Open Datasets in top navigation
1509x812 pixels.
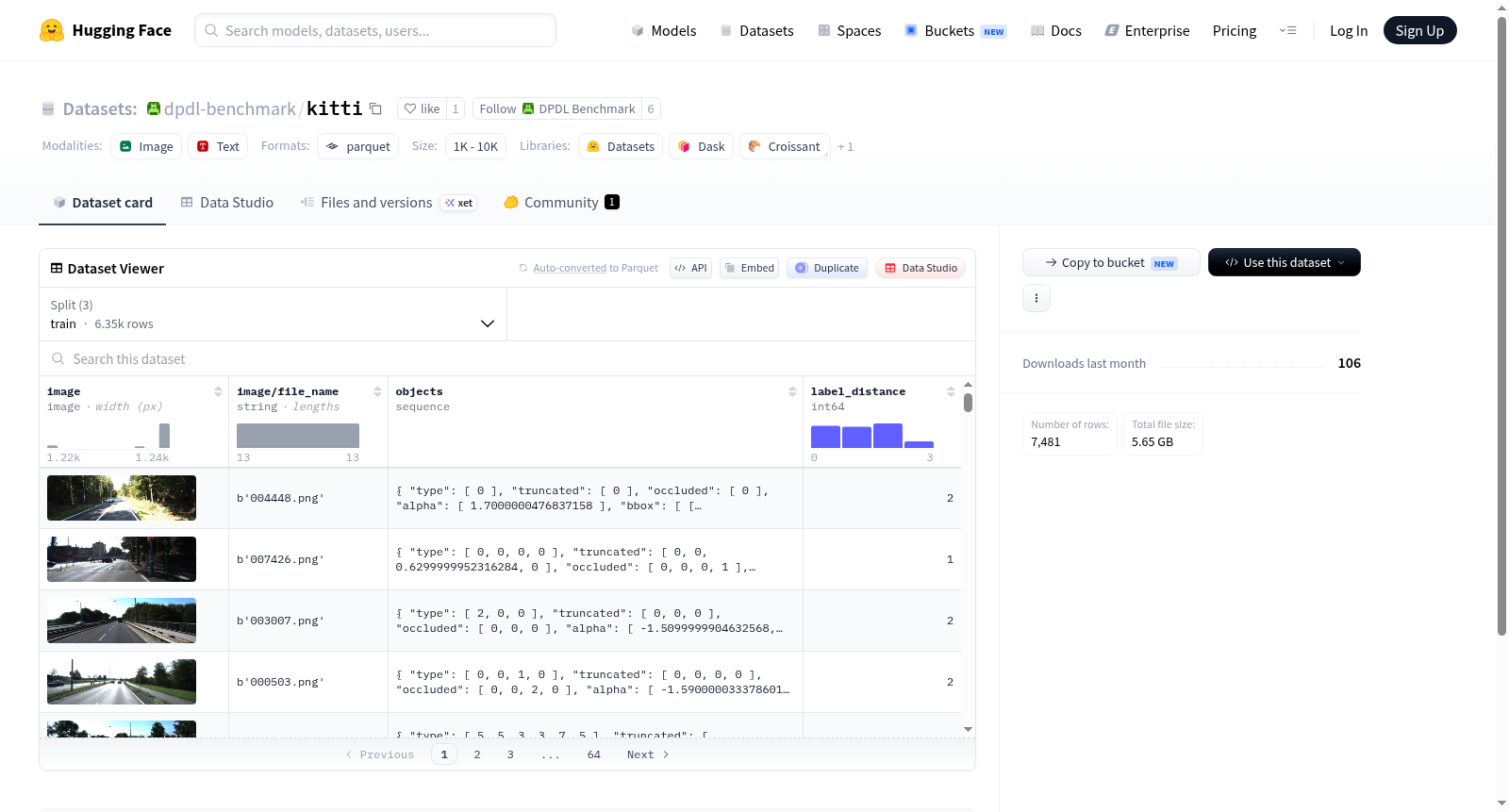coord(756,30)
